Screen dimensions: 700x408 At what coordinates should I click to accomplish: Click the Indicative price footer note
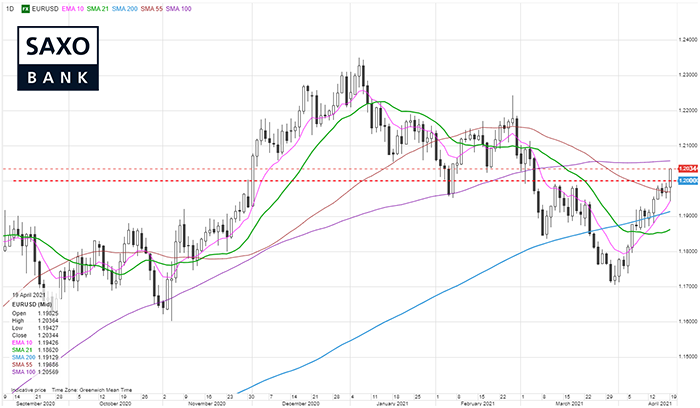point(28,390)
